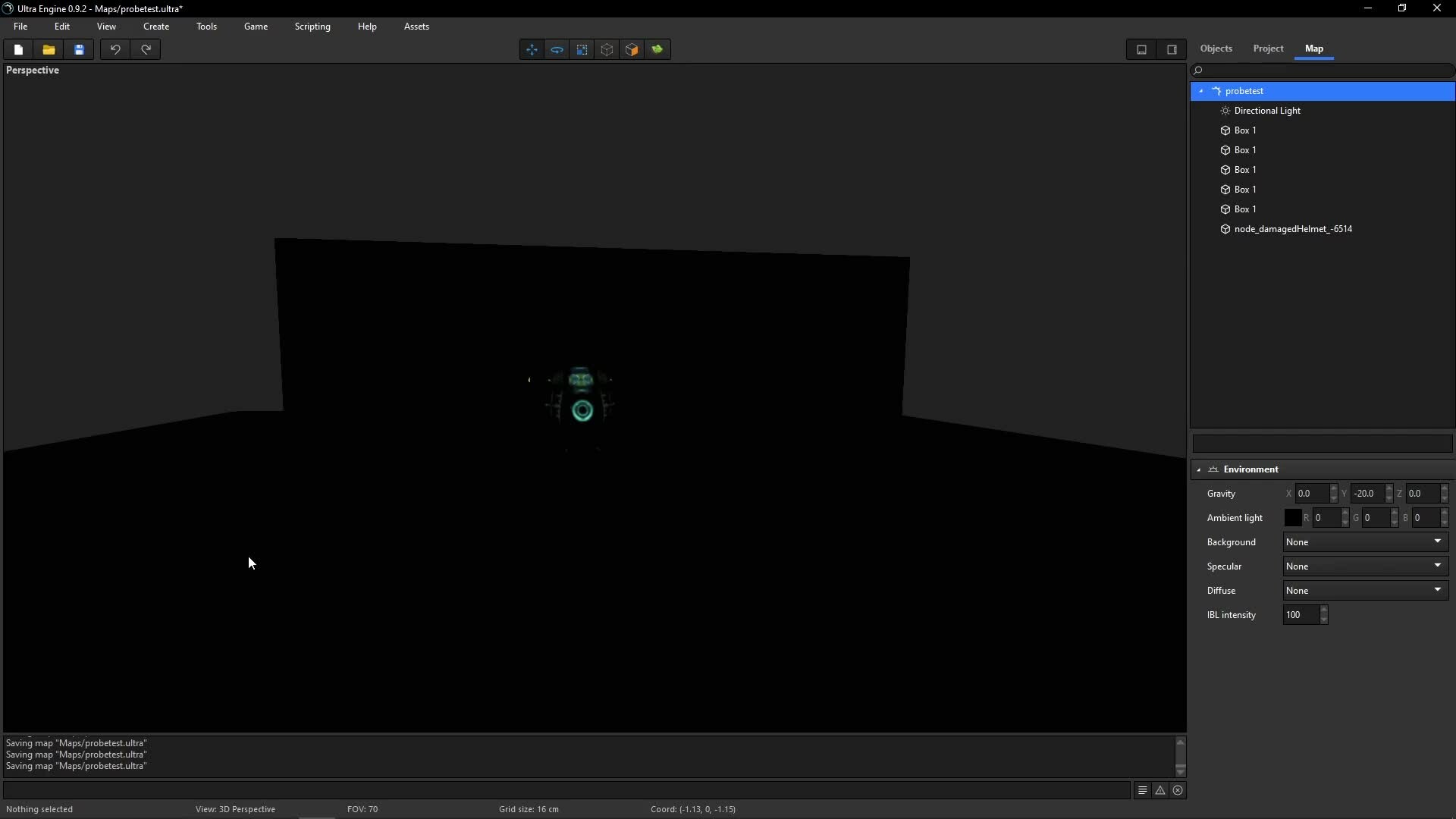
Task: Click the wireframe cube icon
Action: point(607,50)
